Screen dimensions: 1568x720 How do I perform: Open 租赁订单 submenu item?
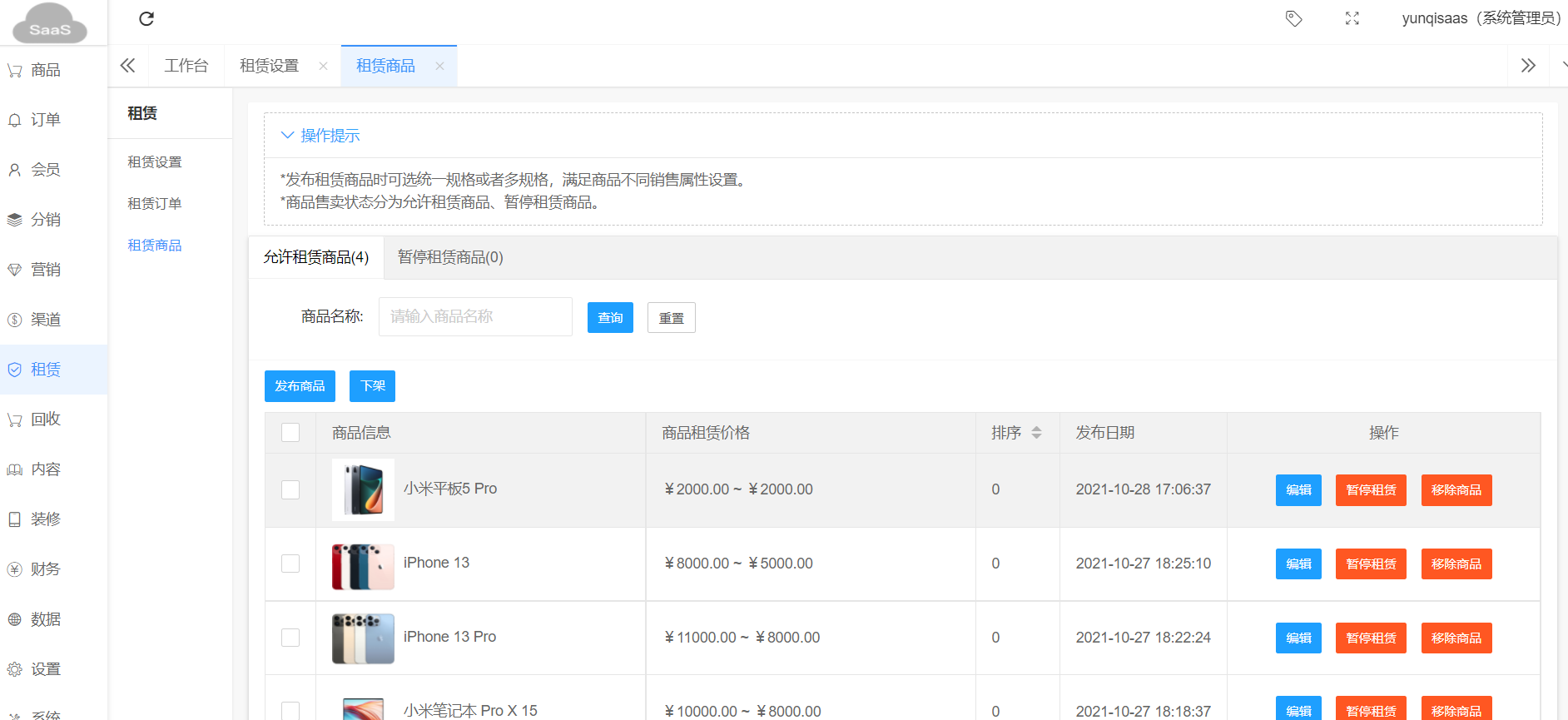pyautogui.click(x=155, y=204)
